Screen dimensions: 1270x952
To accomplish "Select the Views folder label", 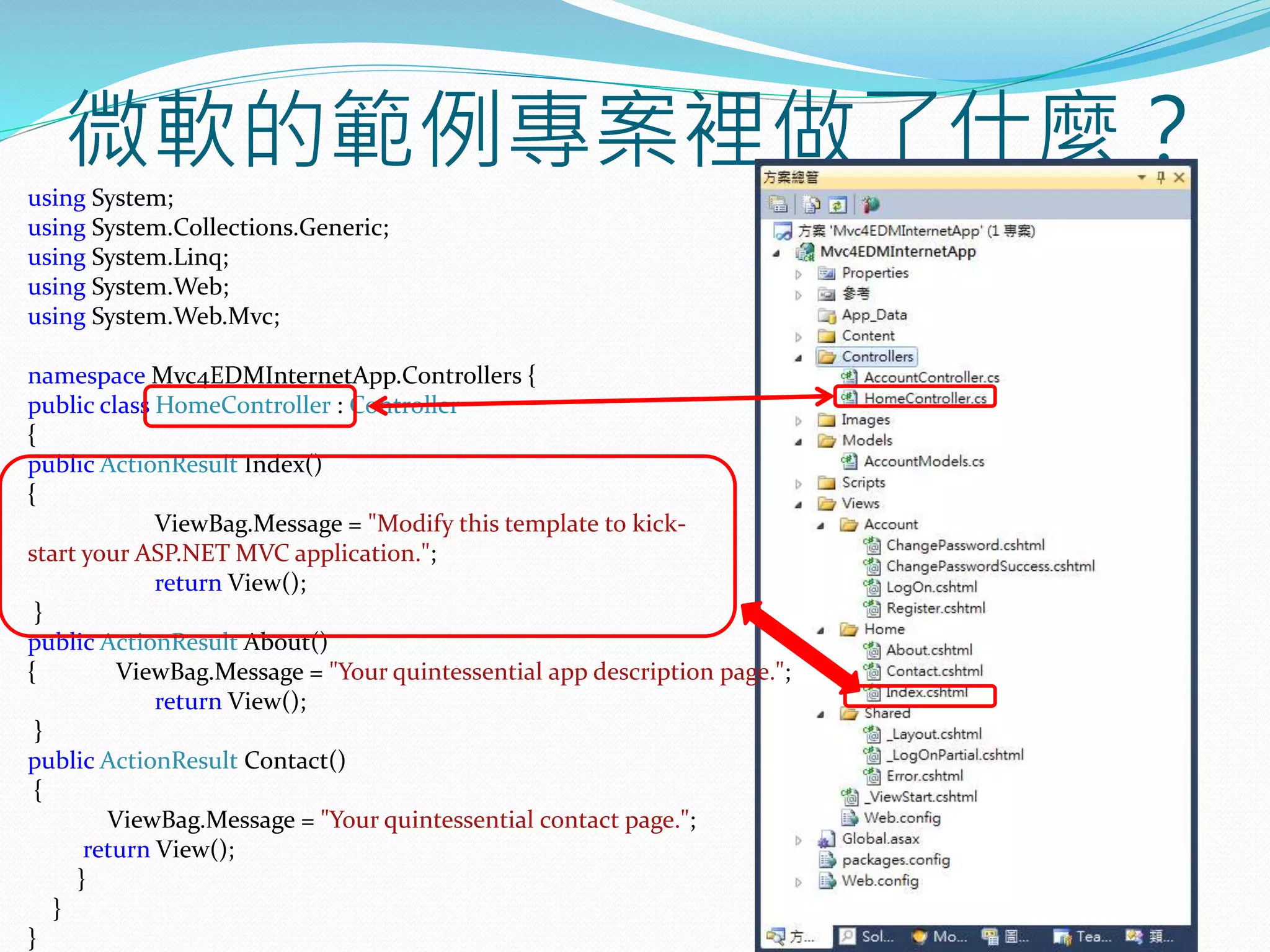I will (x=861, y=503).
